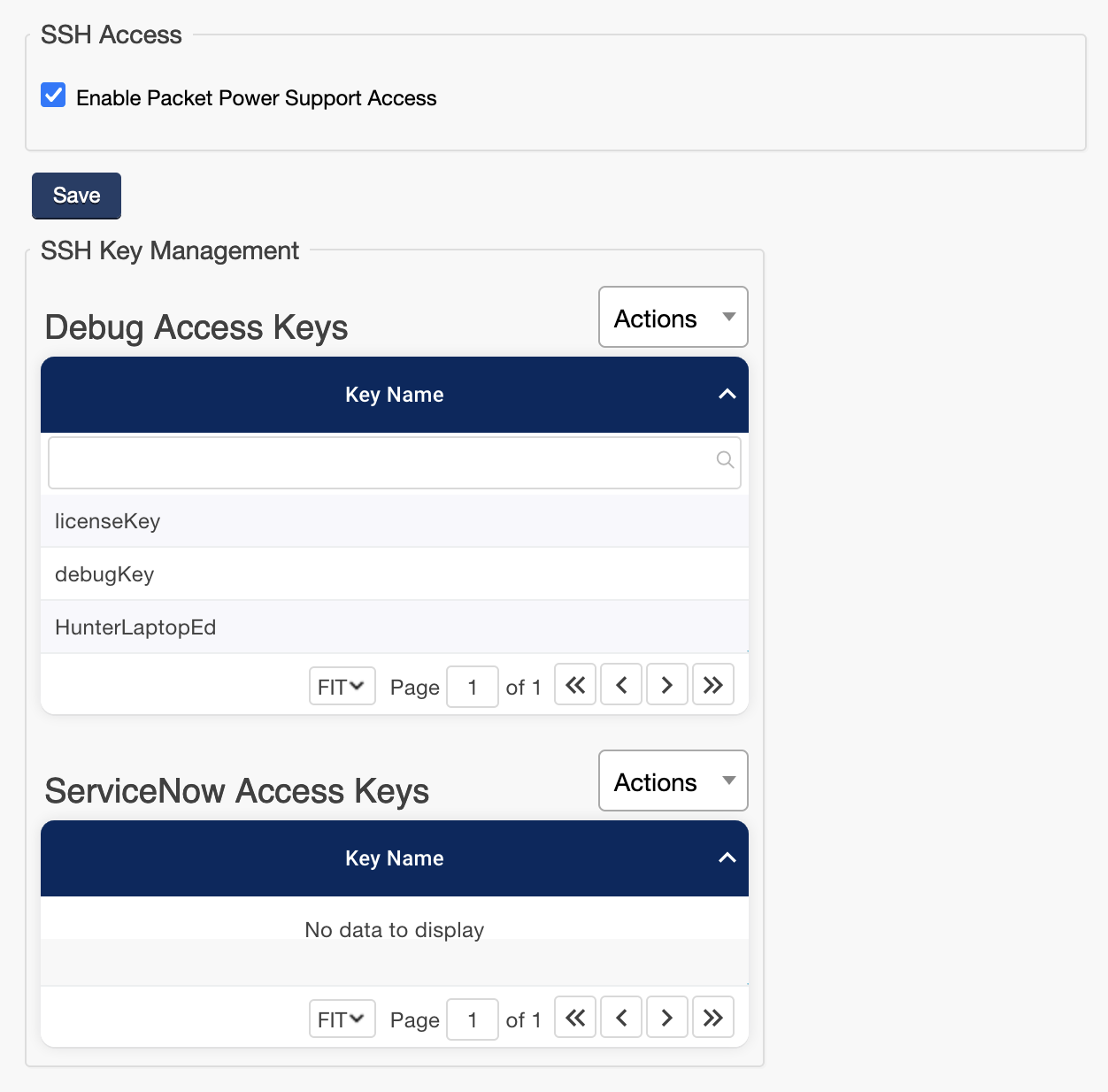
Task: Go to next page in Debug Access Keys
Action: point(667,685)
